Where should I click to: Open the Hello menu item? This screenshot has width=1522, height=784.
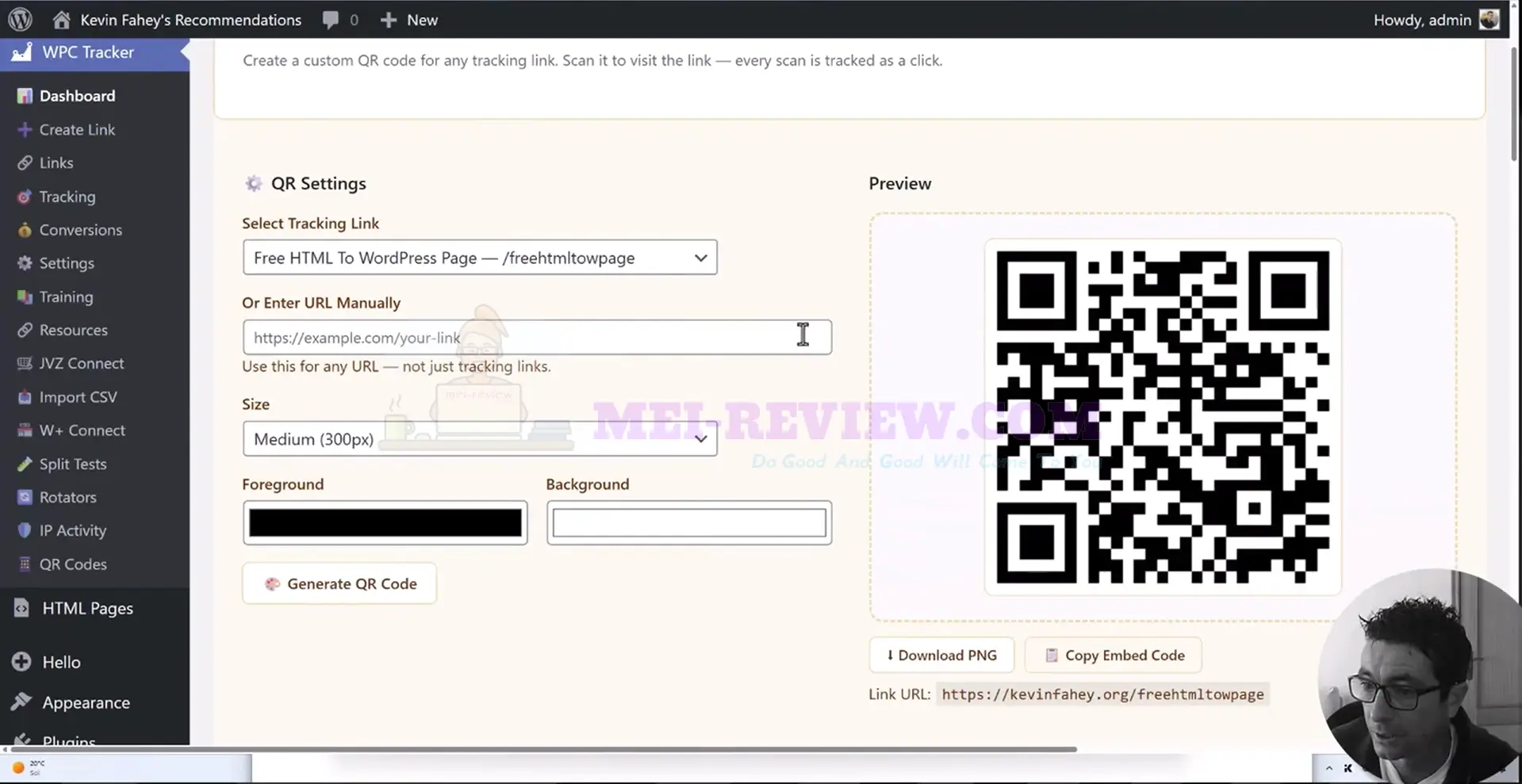point(61,662)
